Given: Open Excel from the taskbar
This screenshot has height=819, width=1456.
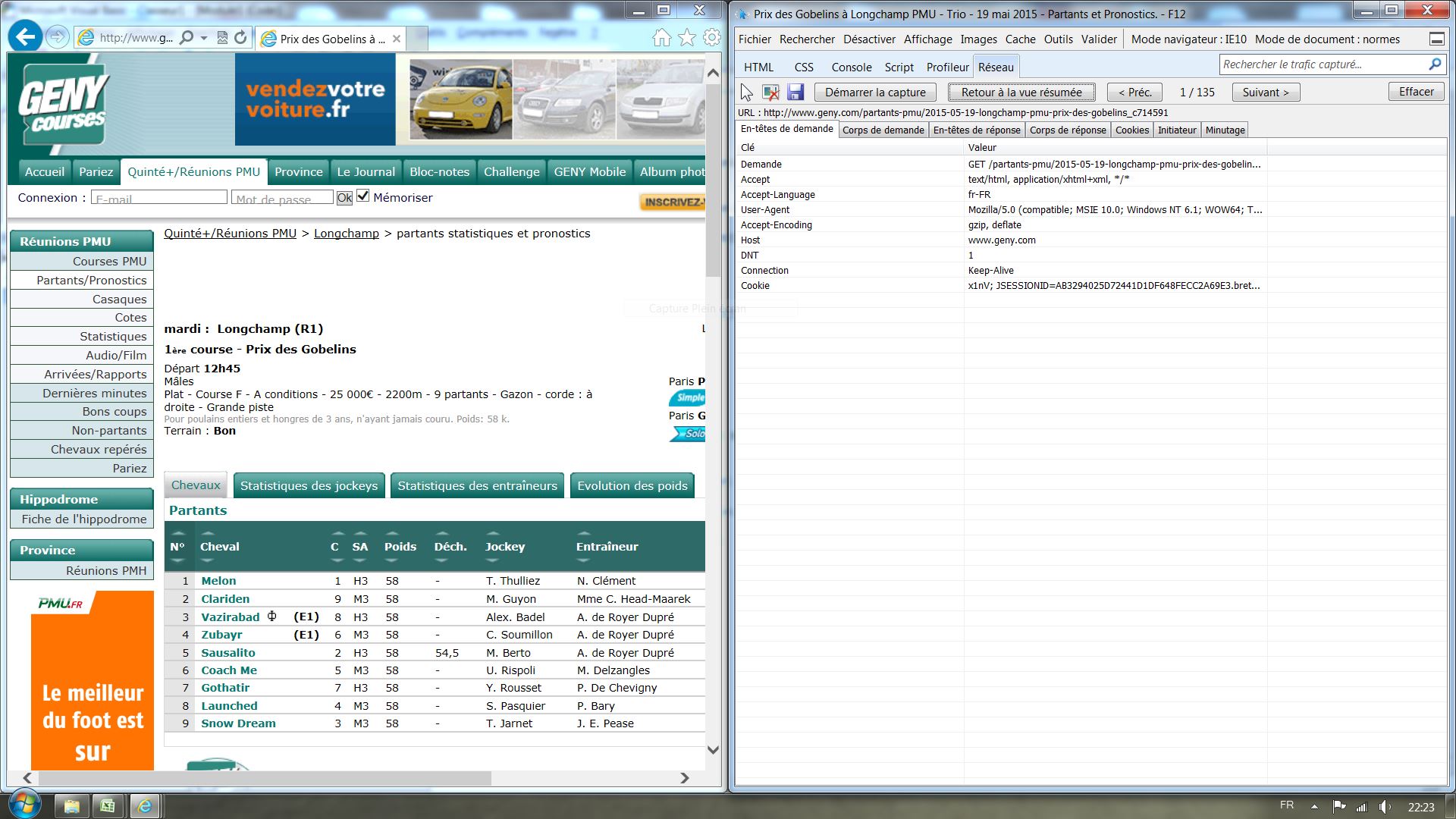Looking at the screenshot, I should [x=107, y=806].
